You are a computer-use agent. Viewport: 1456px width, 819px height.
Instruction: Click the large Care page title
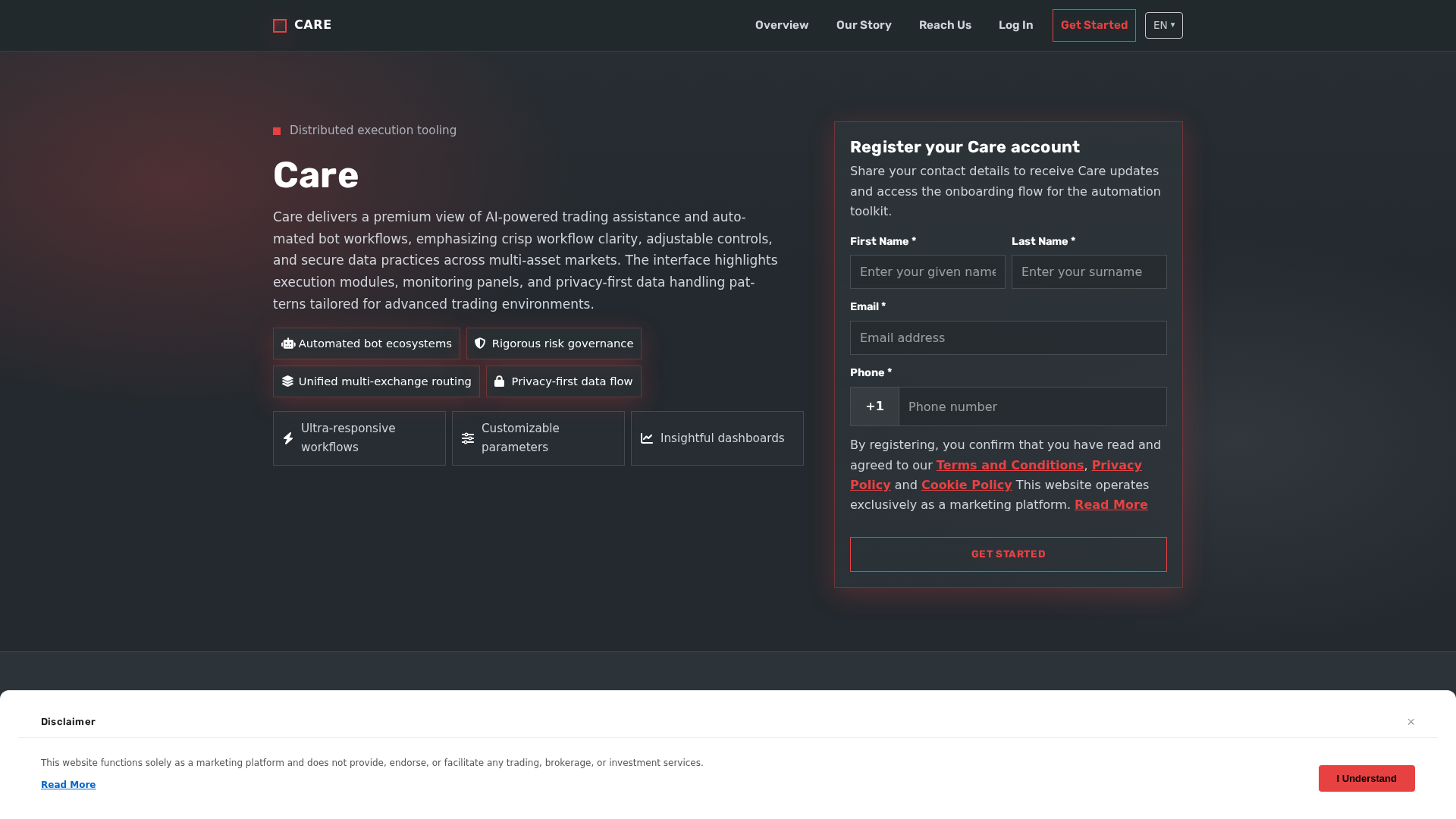point(315,175)
